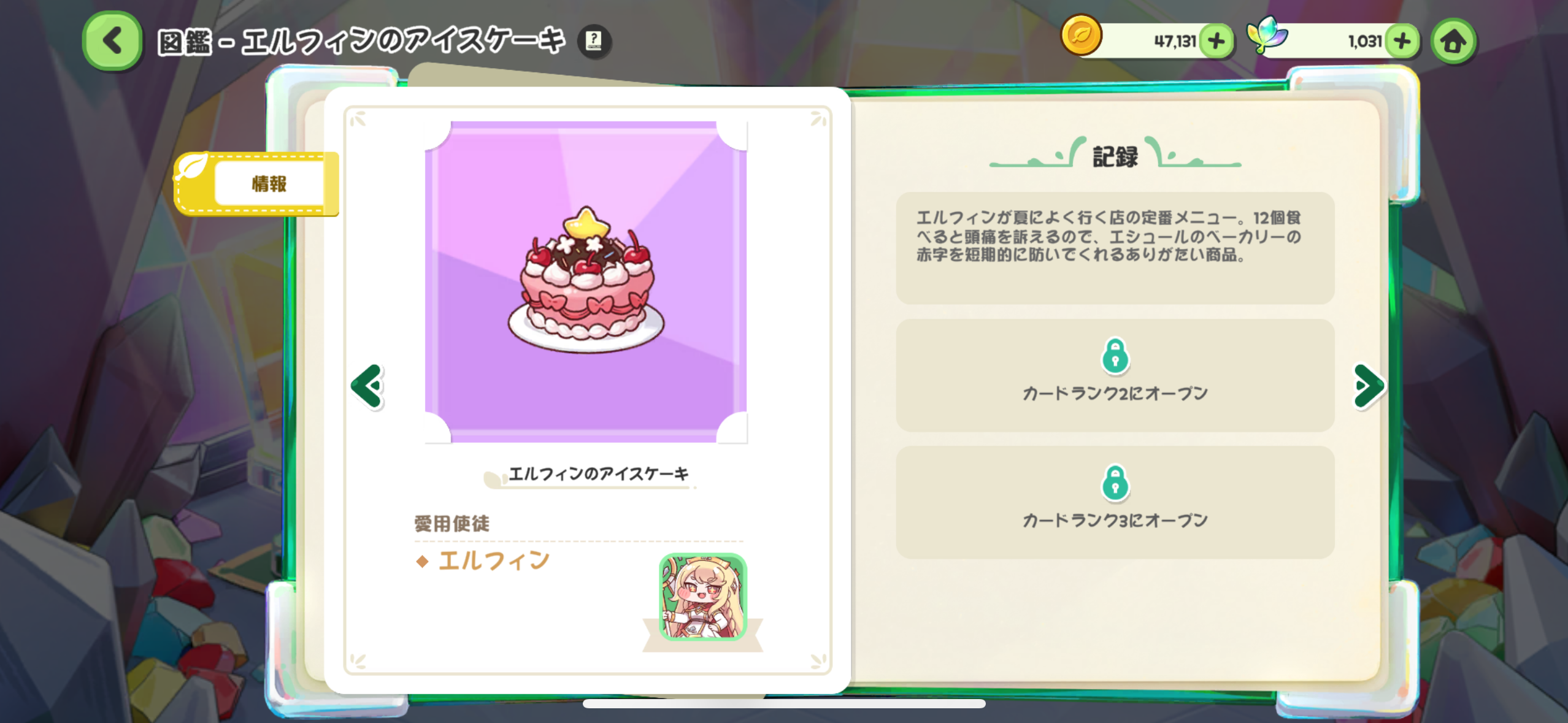Tap the crystal leaf currency icon
The height and width of the screenshot is (723, 1568).
pyautogui.click(x=1267, y=35)
